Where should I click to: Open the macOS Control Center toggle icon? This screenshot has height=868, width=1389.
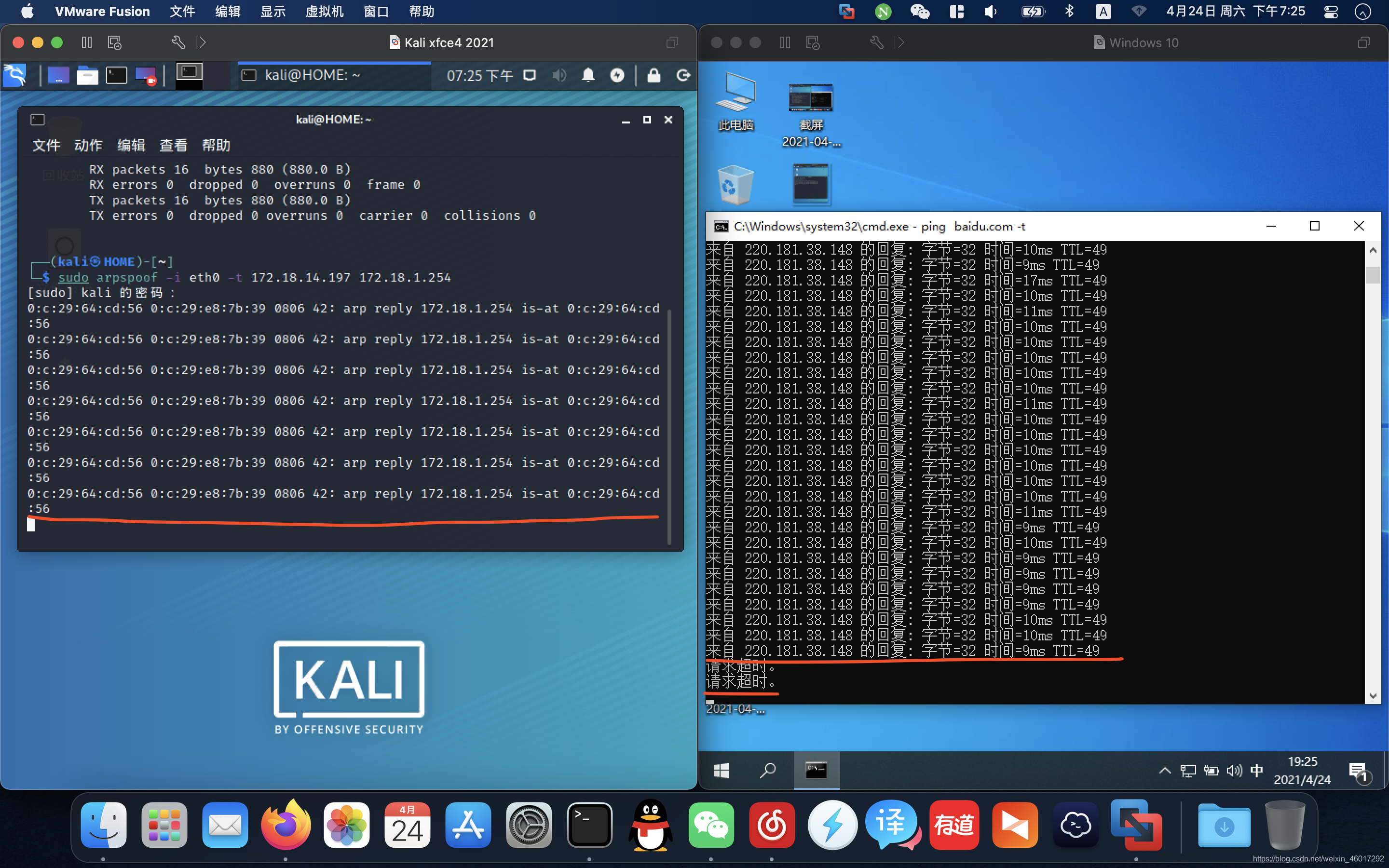coord(1331,12)
